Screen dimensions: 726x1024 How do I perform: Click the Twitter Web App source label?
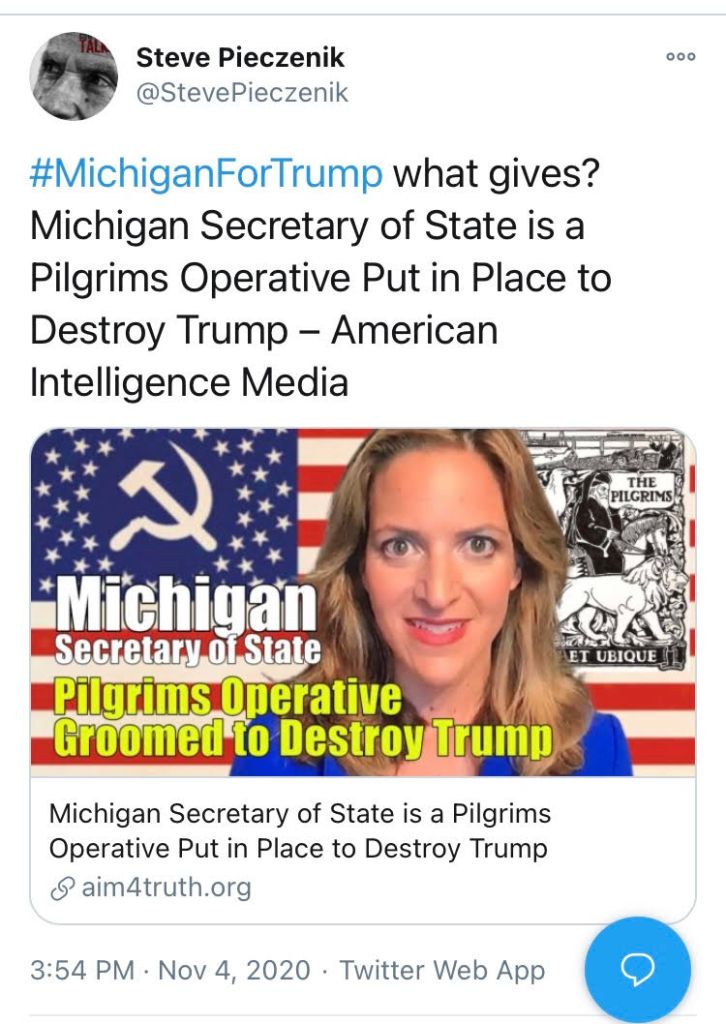click(442, 970)
